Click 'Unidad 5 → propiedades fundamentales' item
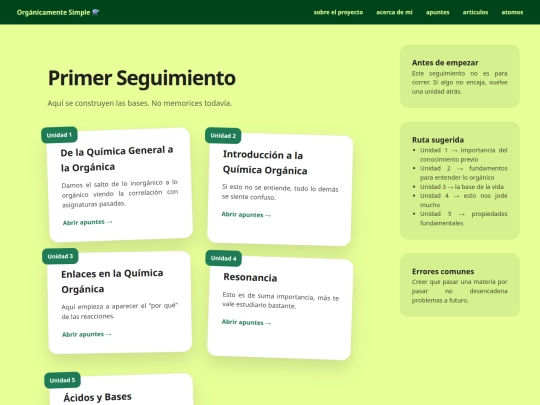This screenshot has height=405, width=540. coord(463,218)
